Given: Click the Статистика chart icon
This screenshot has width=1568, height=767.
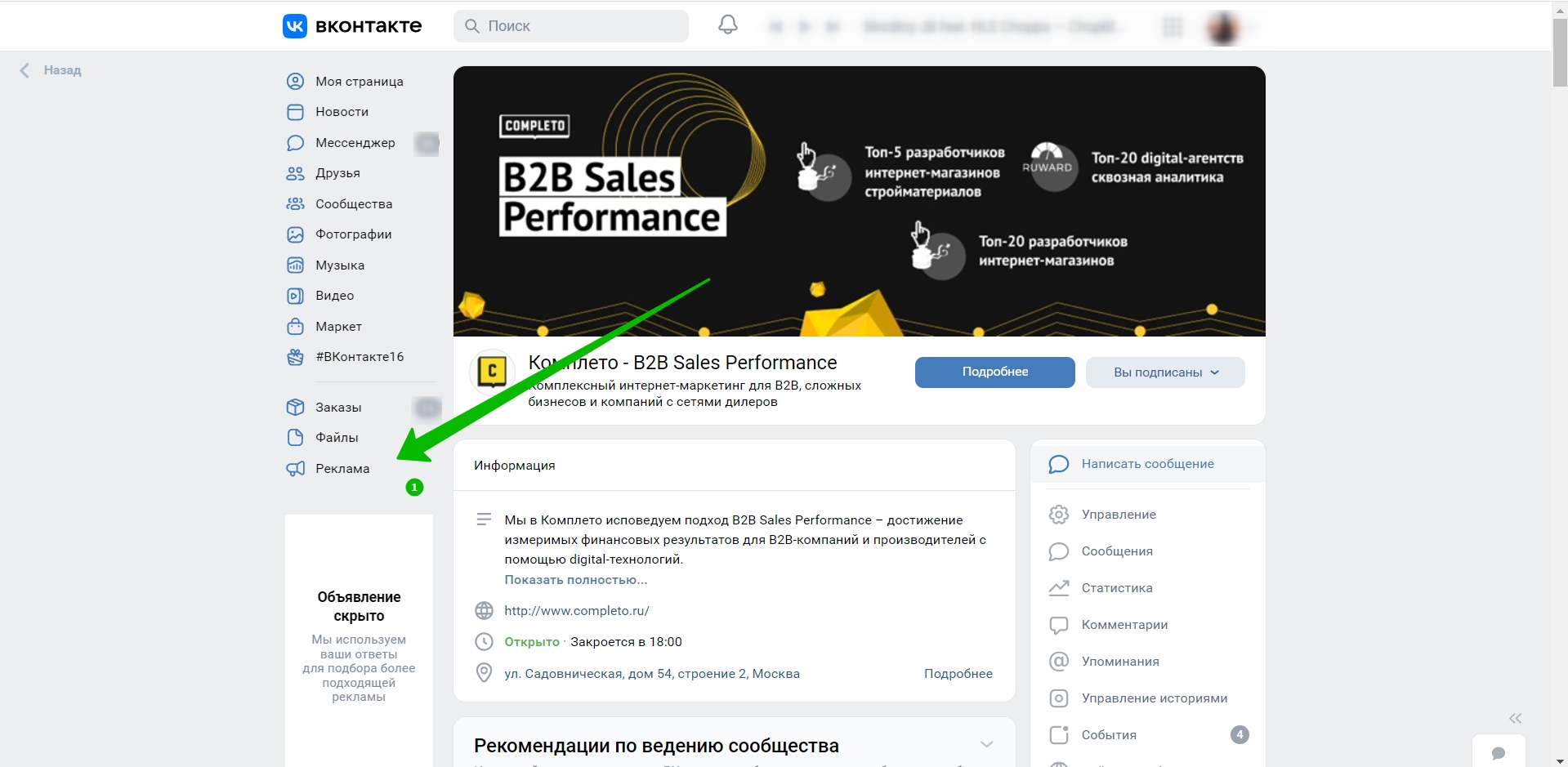Looking at the screenshot, I should (1059, 588).
